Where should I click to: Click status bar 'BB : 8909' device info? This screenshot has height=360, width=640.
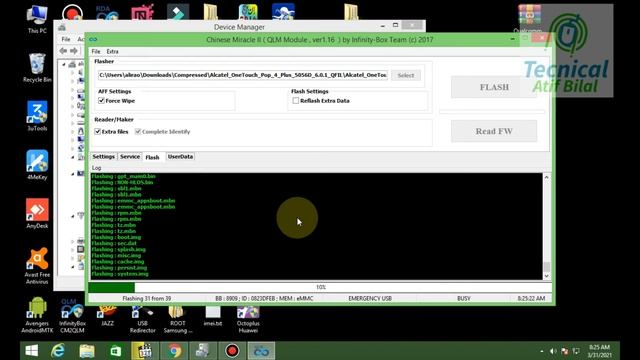tap(264, 299)
